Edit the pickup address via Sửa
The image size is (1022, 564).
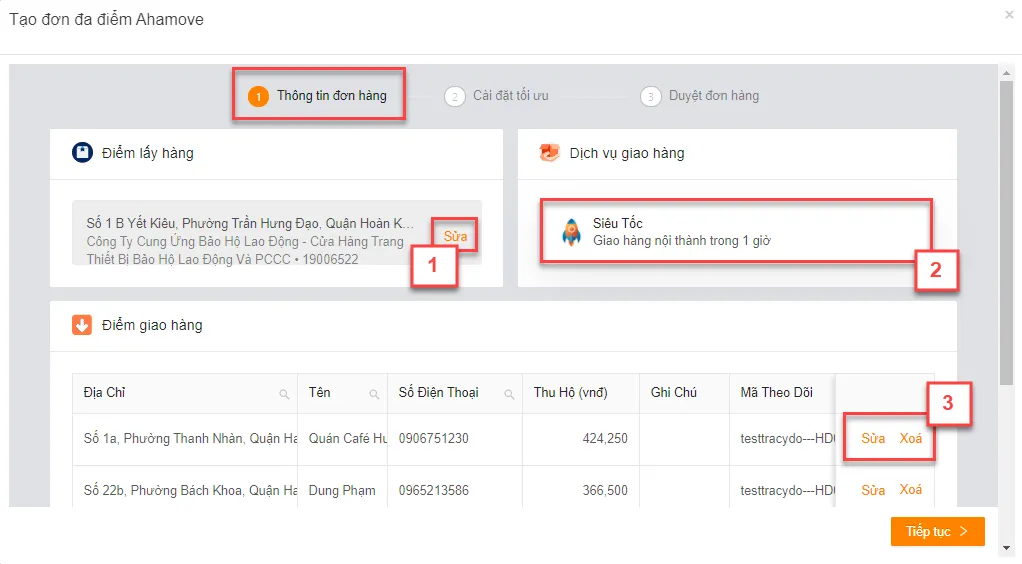[455, 236]
